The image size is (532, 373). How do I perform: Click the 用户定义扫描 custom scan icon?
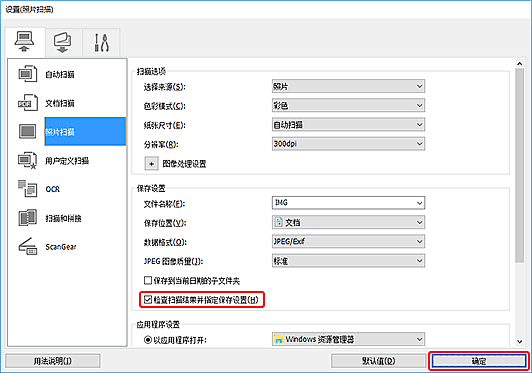[27, 160]
